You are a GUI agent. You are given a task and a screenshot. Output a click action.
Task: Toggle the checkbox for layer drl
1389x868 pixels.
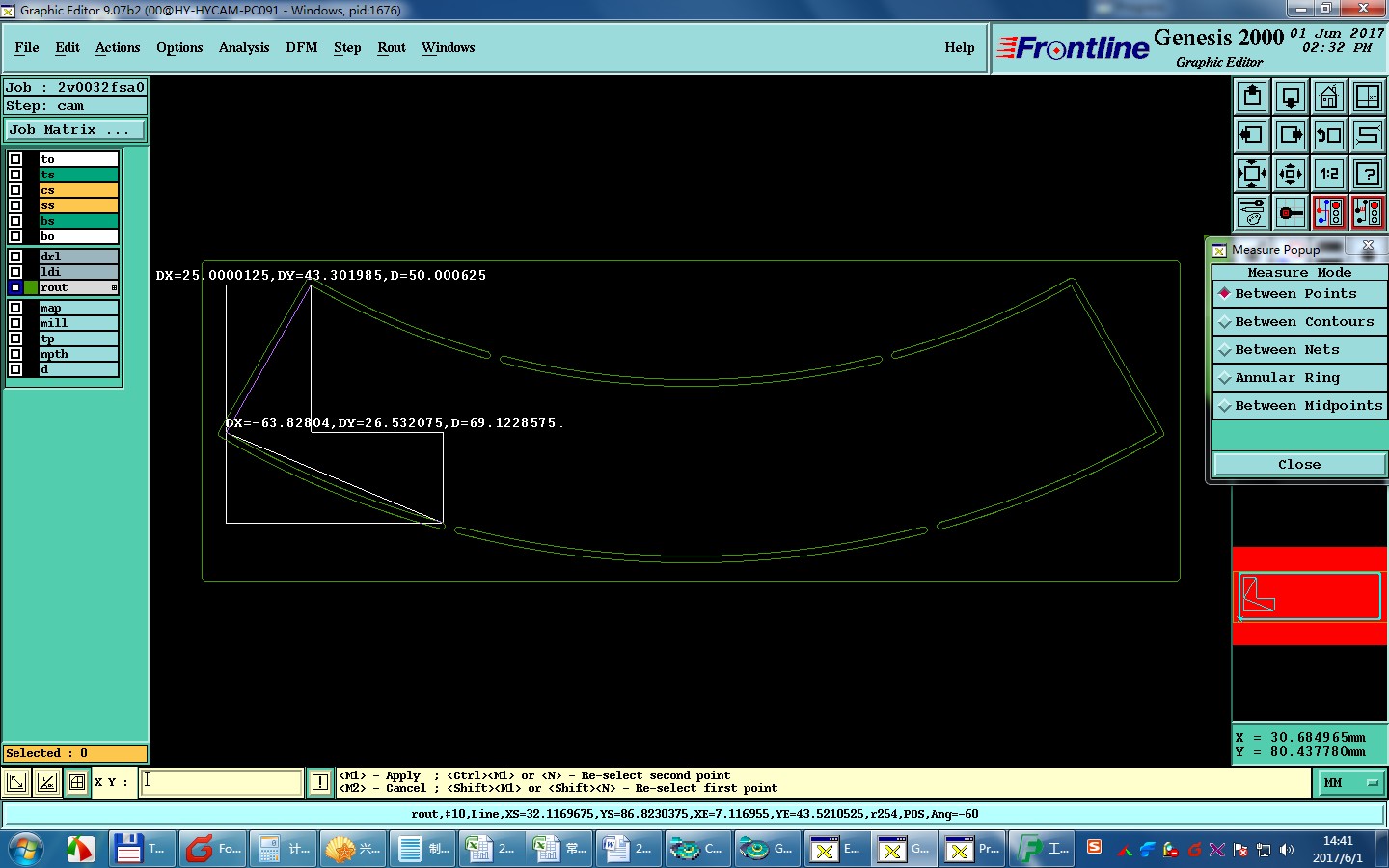coord(15,257)
